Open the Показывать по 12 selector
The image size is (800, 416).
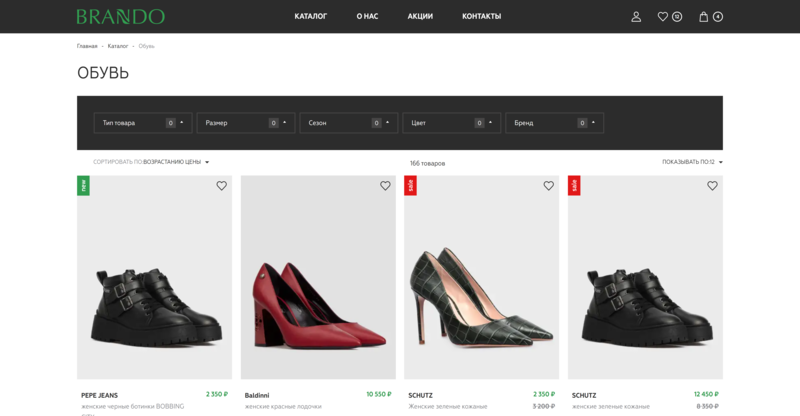692,162
